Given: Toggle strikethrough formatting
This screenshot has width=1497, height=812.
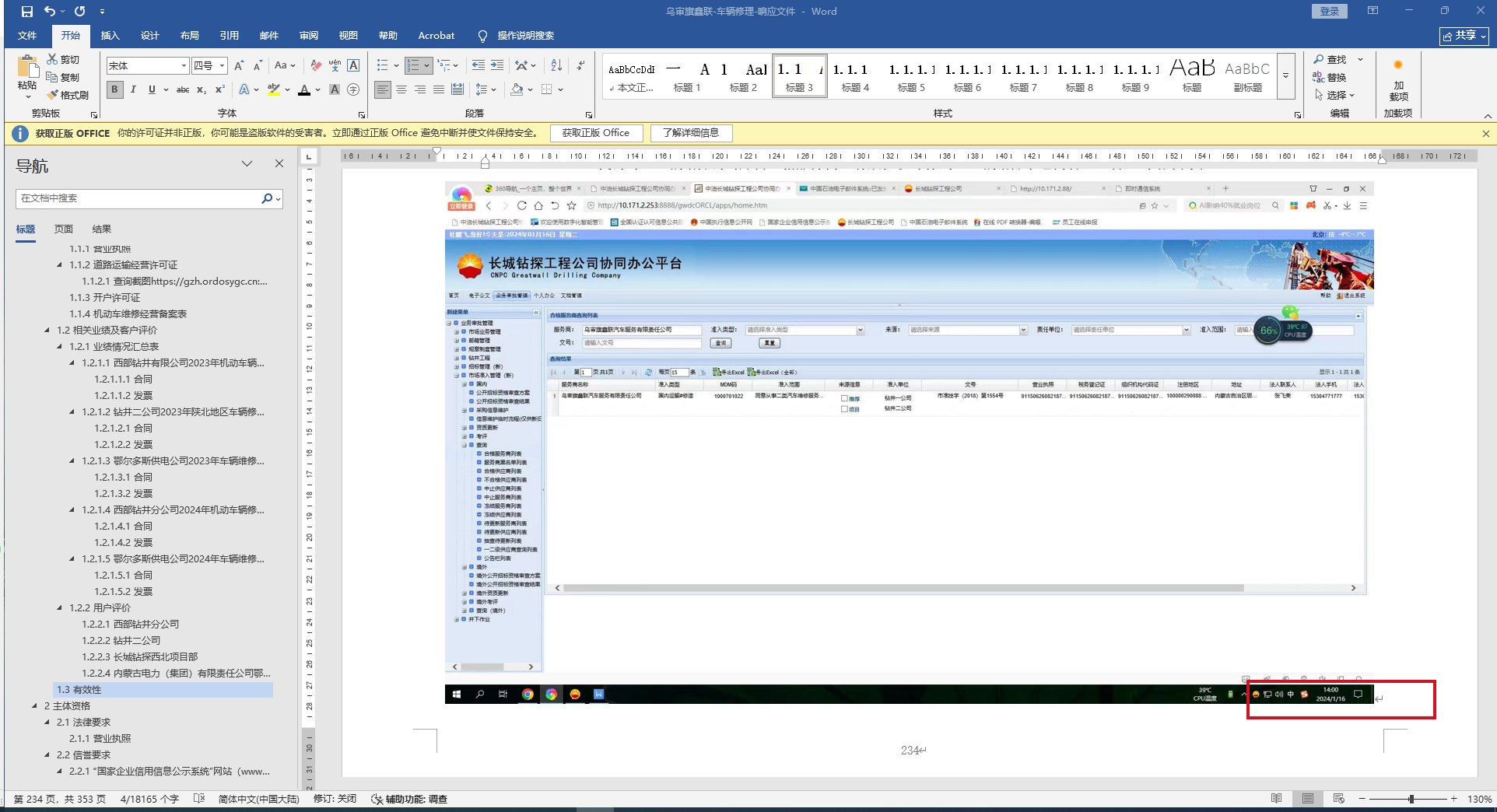Looking at the screenshot, I should pyautogui.click(x=183, y=89).
